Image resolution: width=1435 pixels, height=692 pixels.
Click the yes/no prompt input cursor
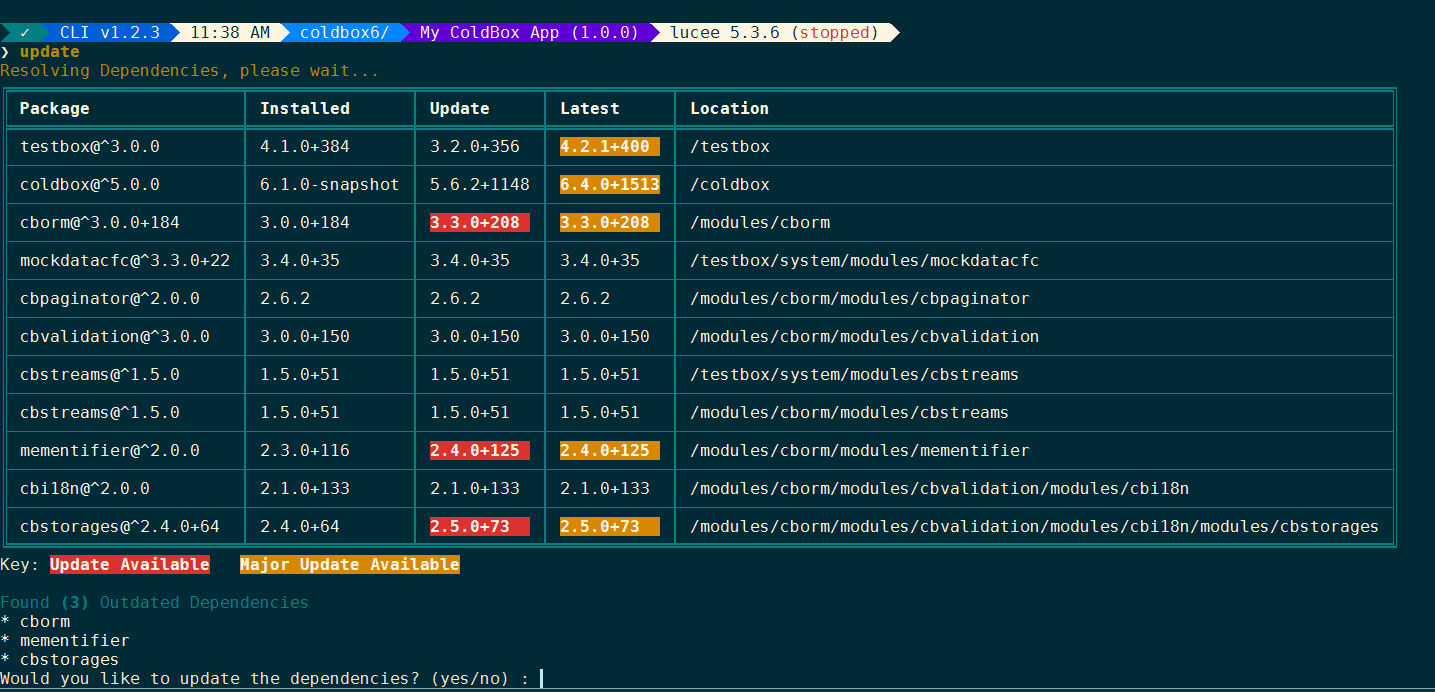click(x=541, y=679)
